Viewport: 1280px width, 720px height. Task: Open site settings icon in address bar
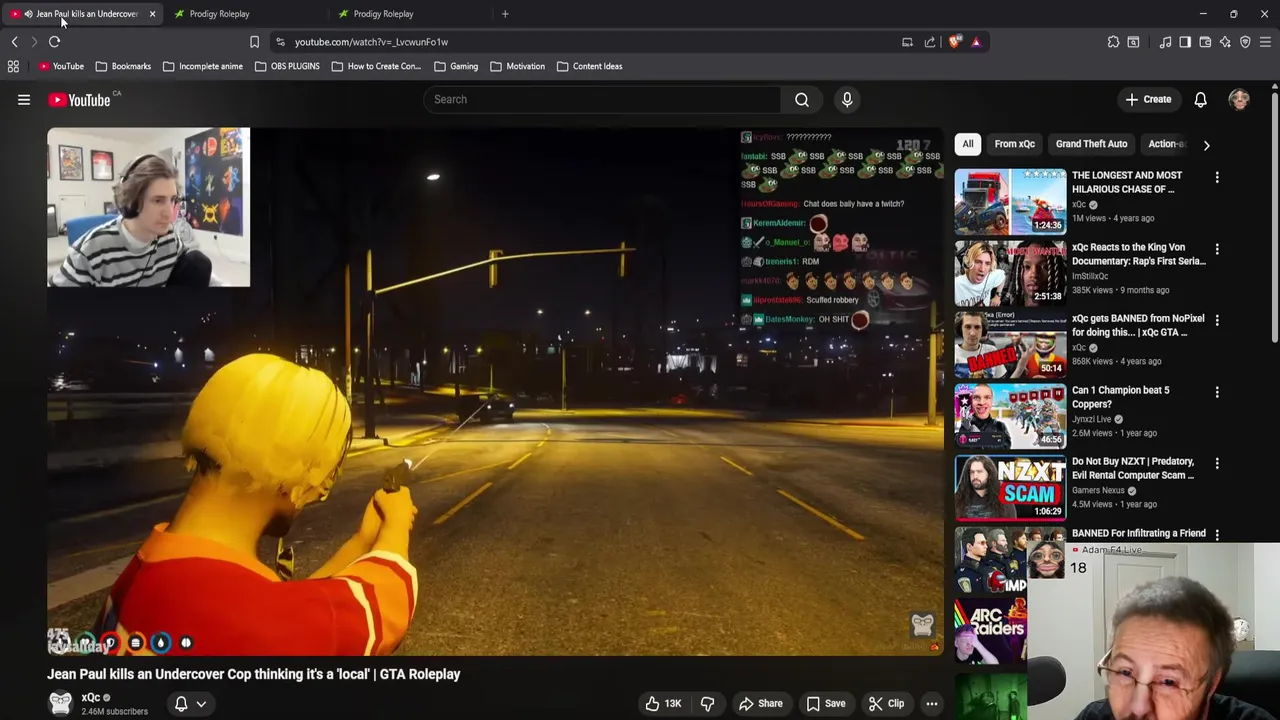(280, 42)
